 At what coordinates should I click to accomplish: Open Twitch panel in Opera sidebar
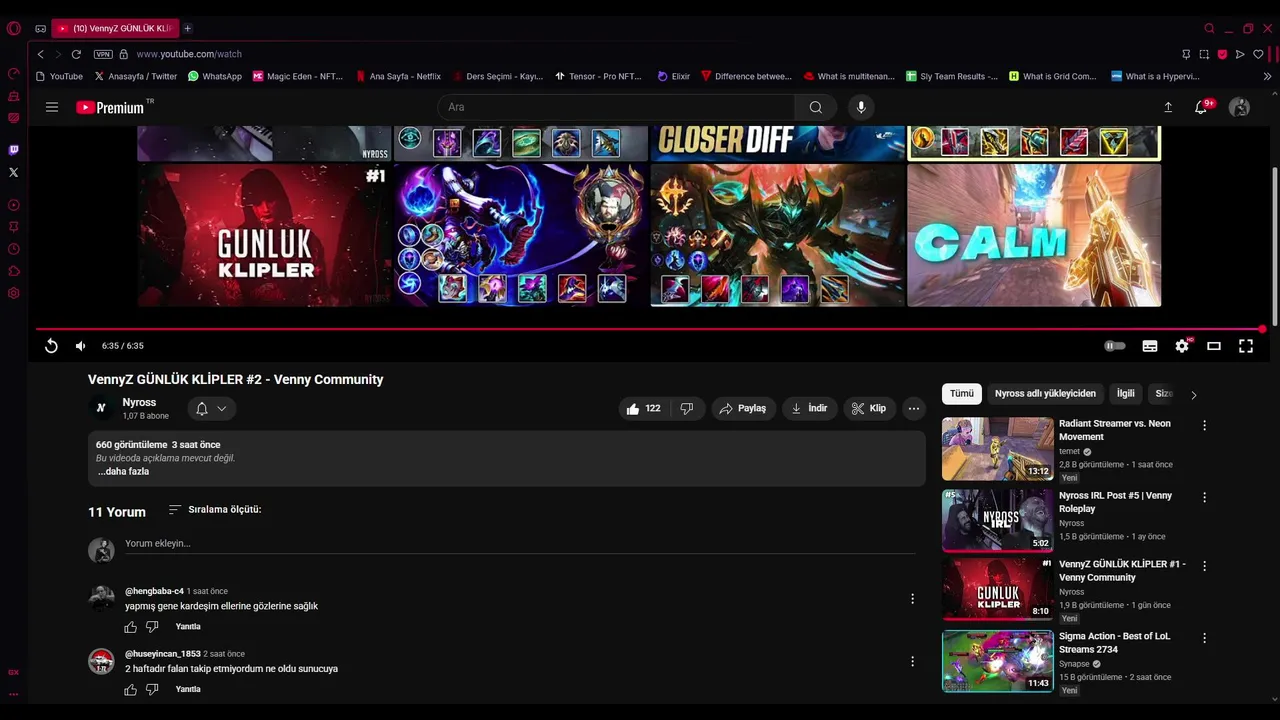click(x=13, y=150)
